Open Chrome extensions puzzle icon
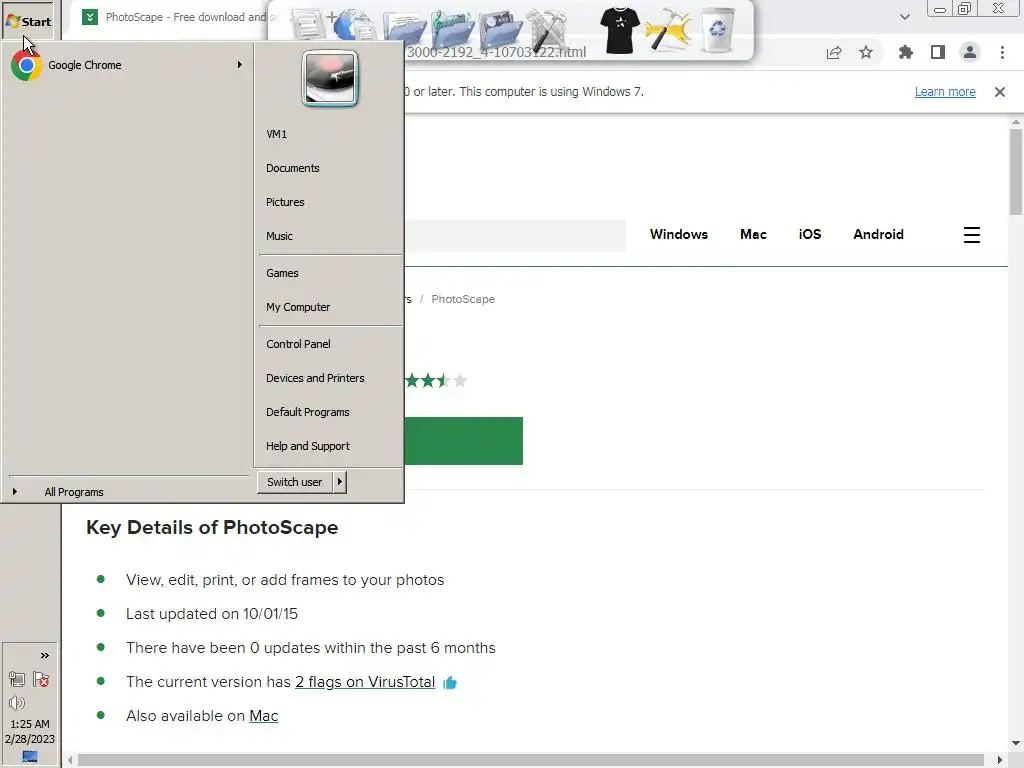Image resolution: width=1024 pixels, height=768 pixels. pos(905,52)
